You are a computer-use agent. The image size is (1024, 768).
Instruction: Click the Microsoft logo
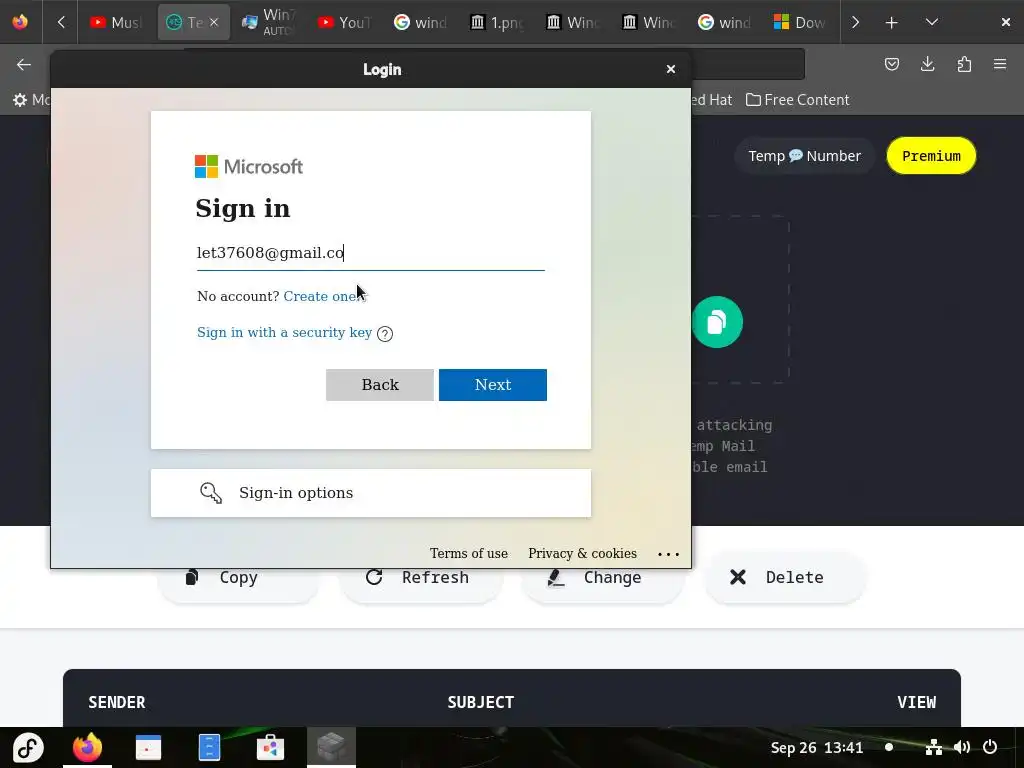coord(249,167)
